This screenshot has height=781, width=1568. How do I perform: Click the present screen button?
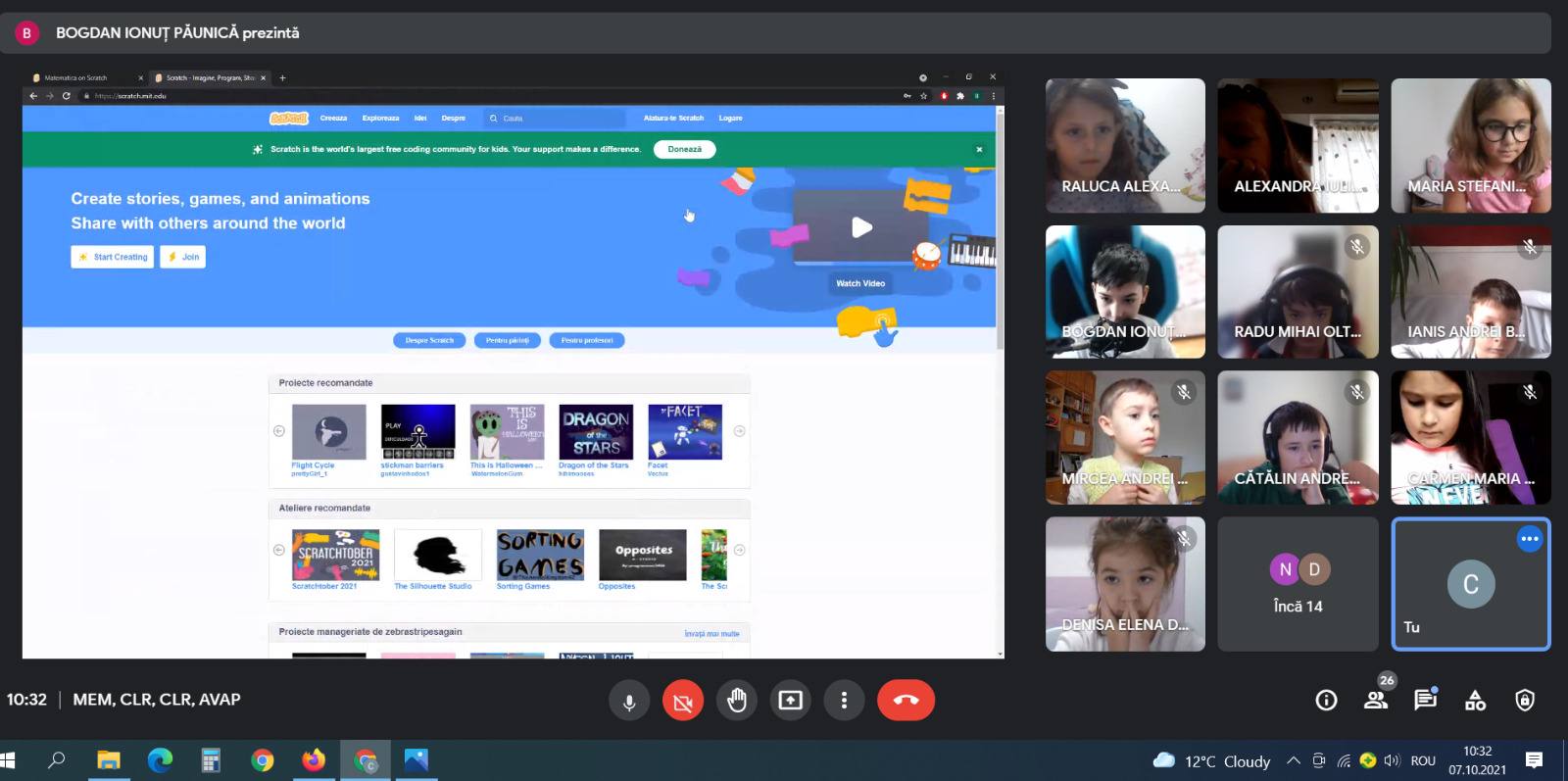click(790, 701)
